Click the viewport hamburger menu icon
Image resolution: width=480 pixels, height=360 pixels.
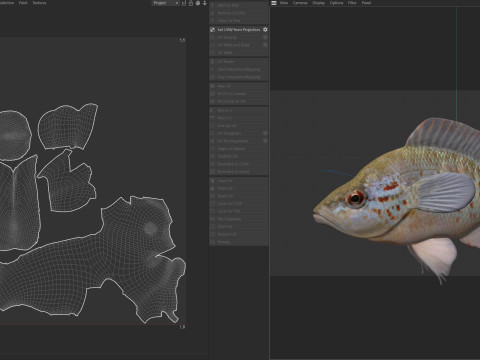click(274, 3)
